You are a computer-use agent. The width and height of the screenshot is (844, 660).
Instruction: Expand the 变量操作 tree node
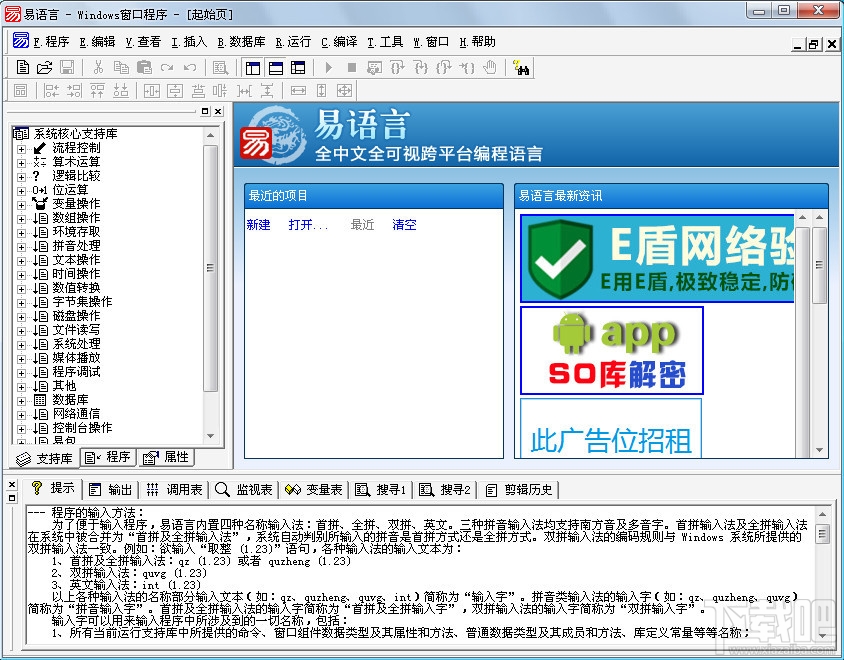point(21,205)
